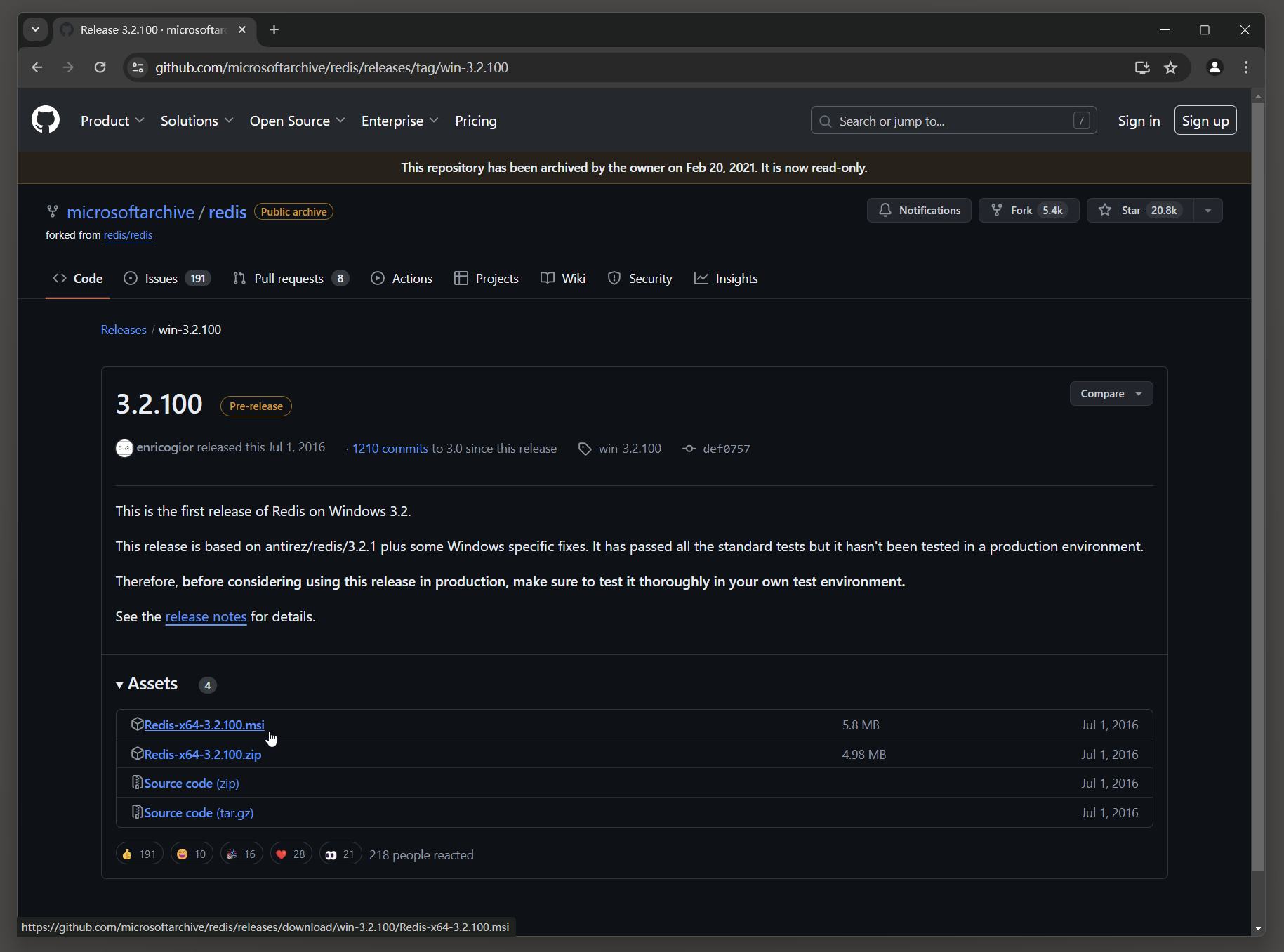
Task: Open the Insights tab
Action: pos(726,279)
